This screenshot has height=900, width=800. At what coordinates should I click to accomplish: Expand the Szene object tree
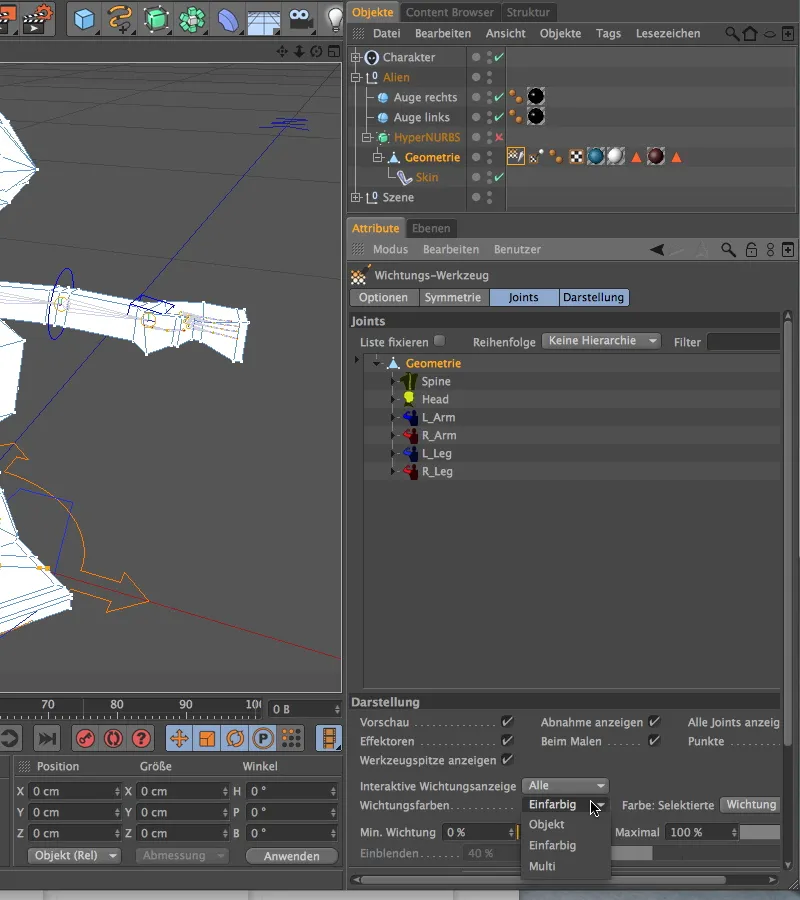pyautogui.click(x=356, y=197)
